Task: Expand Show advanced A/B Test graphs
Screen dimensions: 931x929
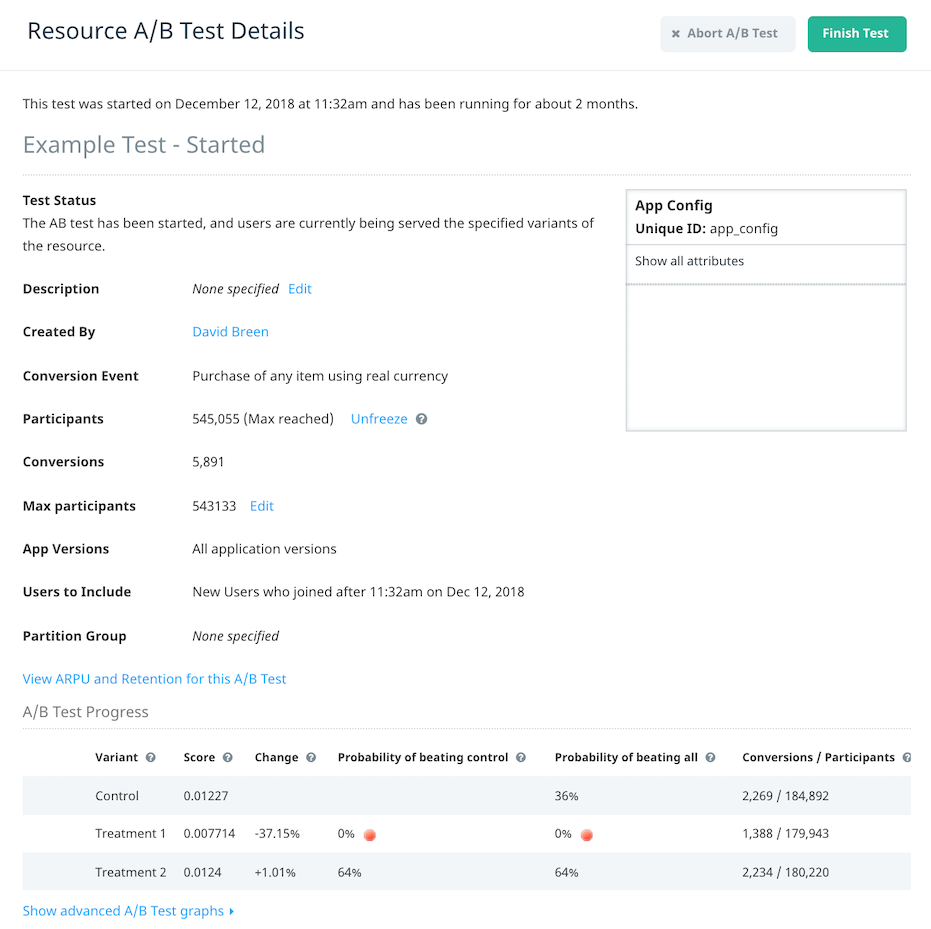Action: click(128, 911)
